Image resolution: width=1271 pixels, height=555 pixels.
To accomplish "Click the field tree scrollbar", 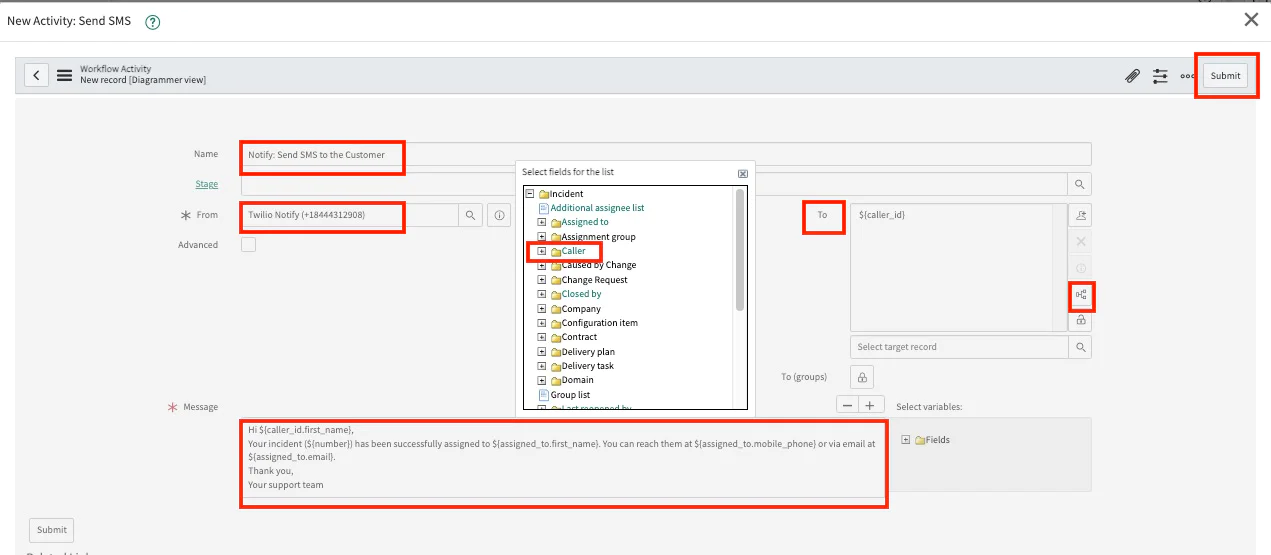I will point(740,250).
